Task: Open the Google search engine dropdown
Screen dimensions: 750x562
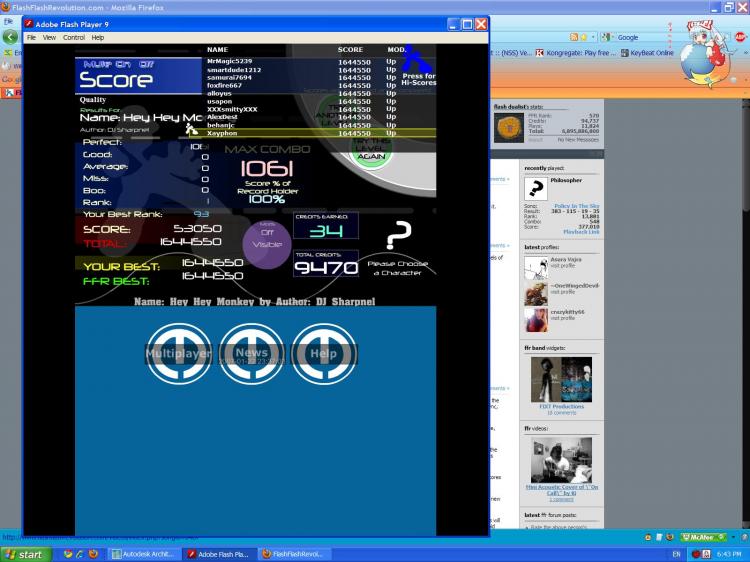Action: pyautogui.click(x=607, y=37)
